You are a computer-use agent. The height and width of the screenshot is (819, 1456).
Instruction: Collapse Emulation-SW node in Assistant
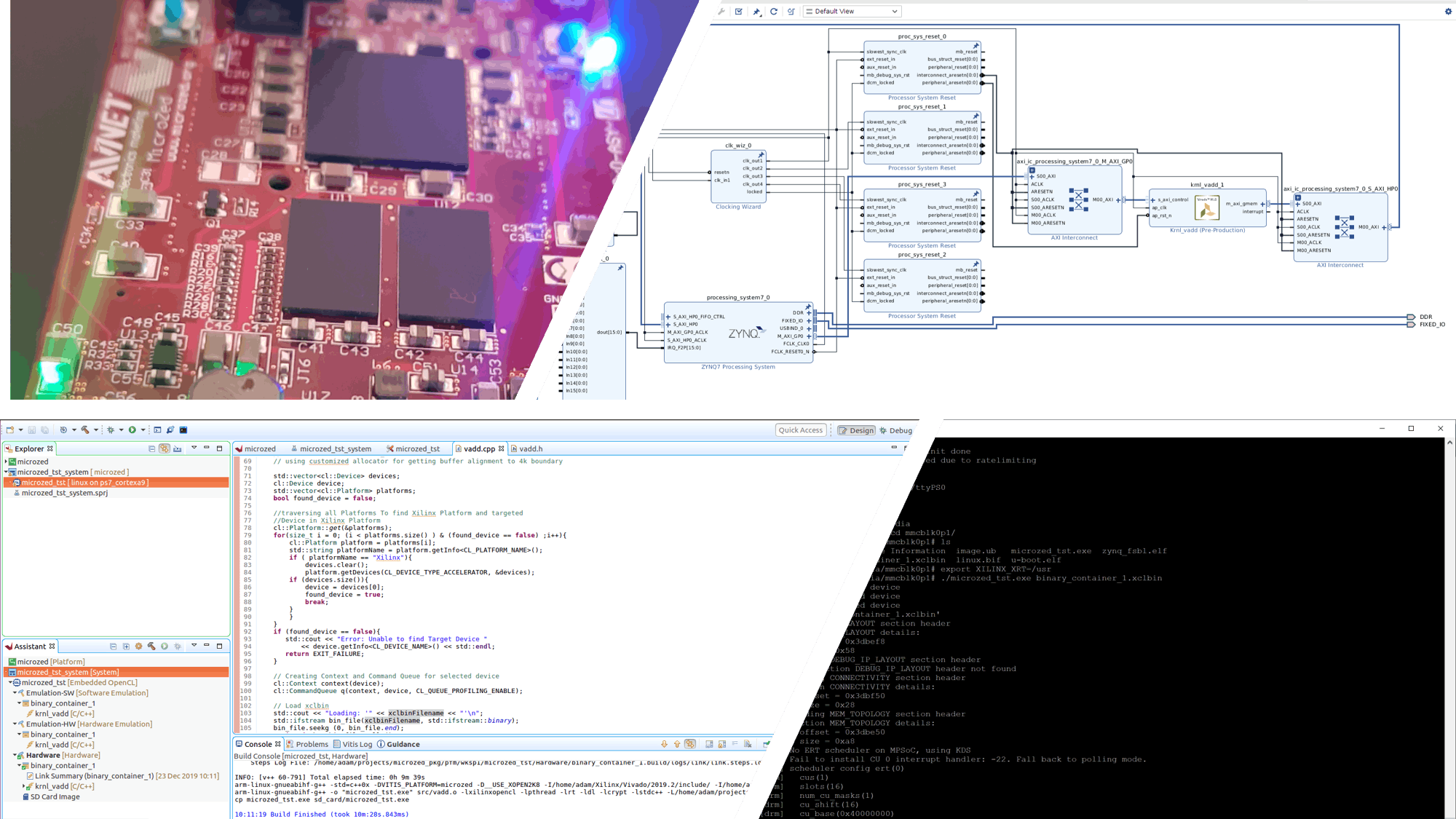point(15,693)
